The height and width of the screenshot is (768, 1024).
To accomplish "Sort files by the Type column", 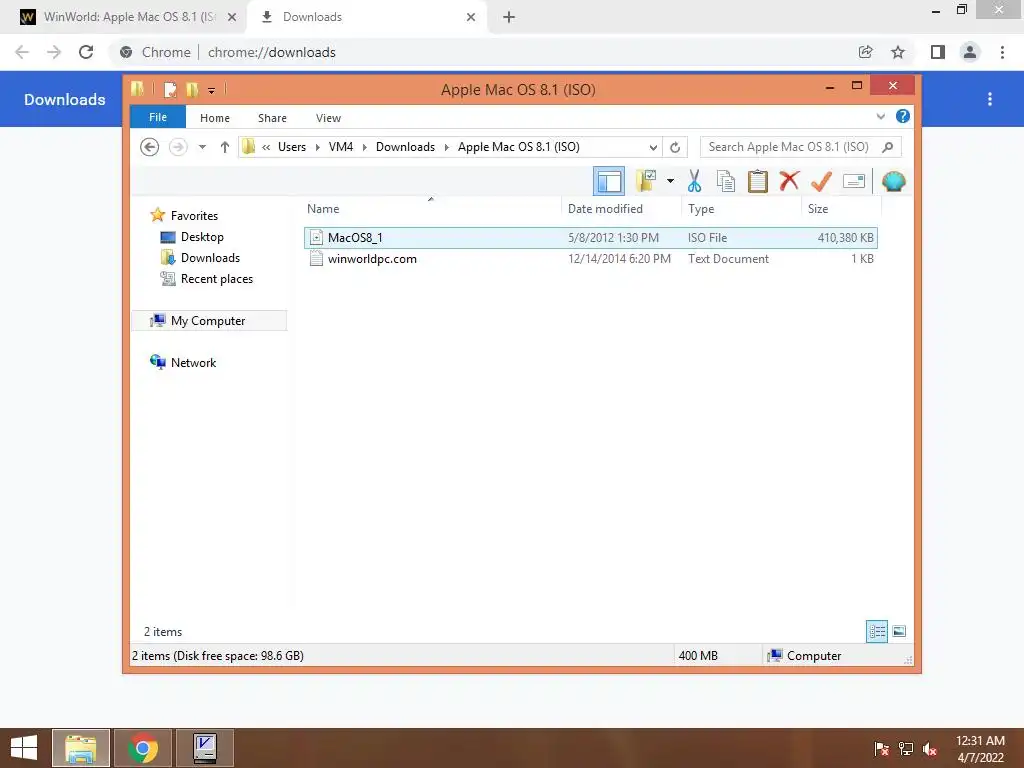I will [741, 209].
